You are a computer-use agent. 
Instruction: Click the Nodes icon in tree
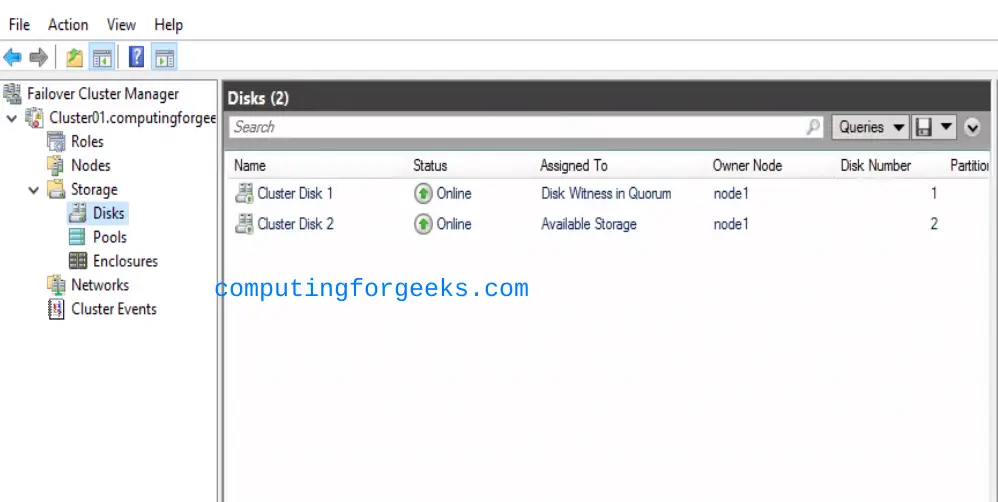pos(56,165)
